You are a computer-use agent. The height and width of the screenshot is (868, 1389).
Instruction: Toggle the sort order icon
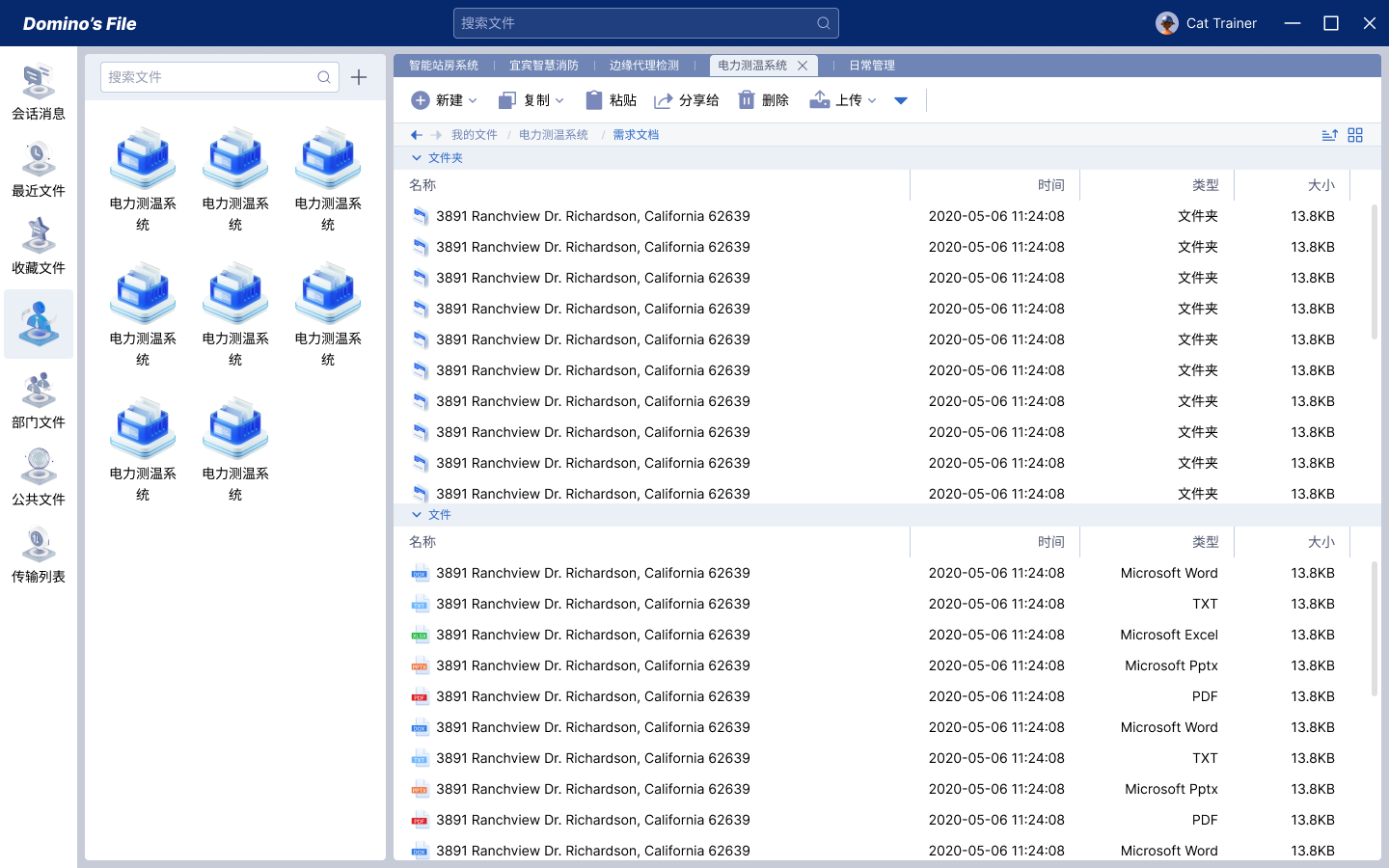click(x=1329, y=135)
